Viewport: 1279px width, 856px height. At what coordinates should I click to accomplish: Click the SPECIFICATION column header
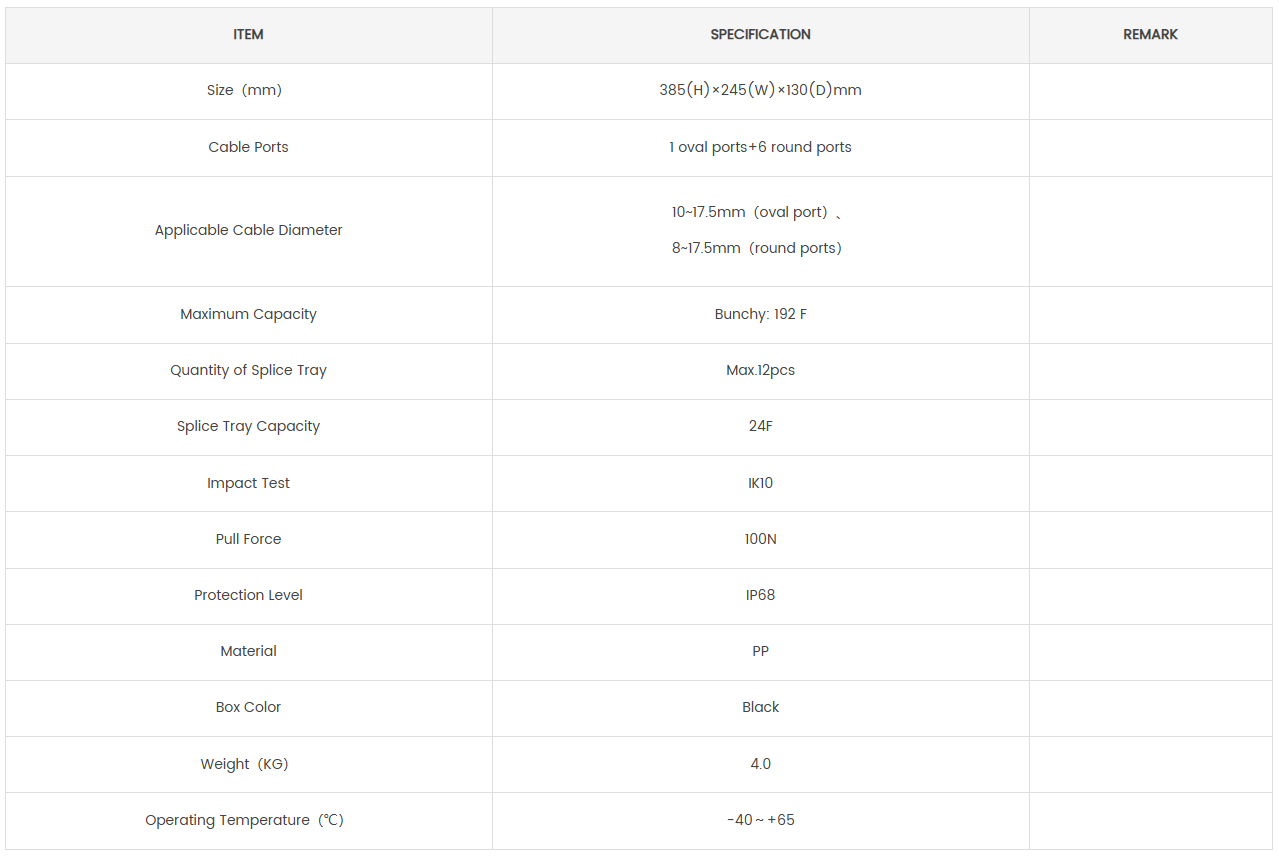[760, 34]
